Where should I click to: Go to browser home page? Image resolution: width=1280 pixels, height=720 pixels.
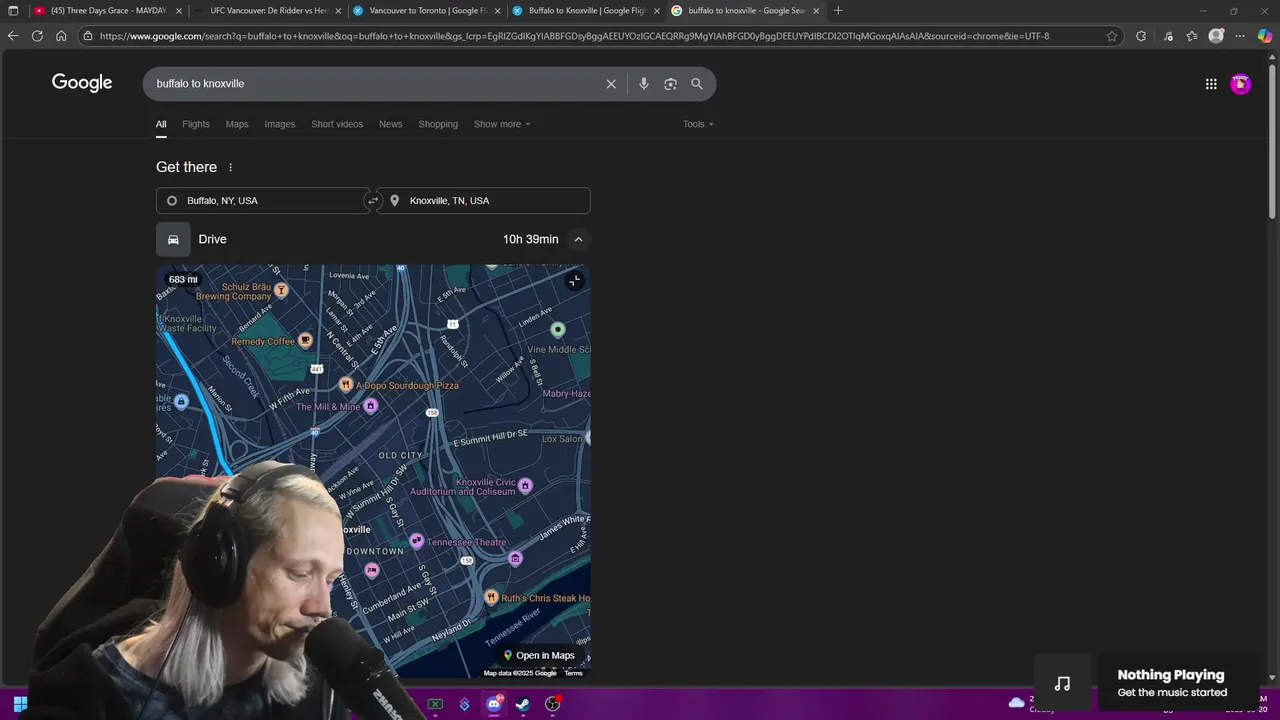coord(61,36)
